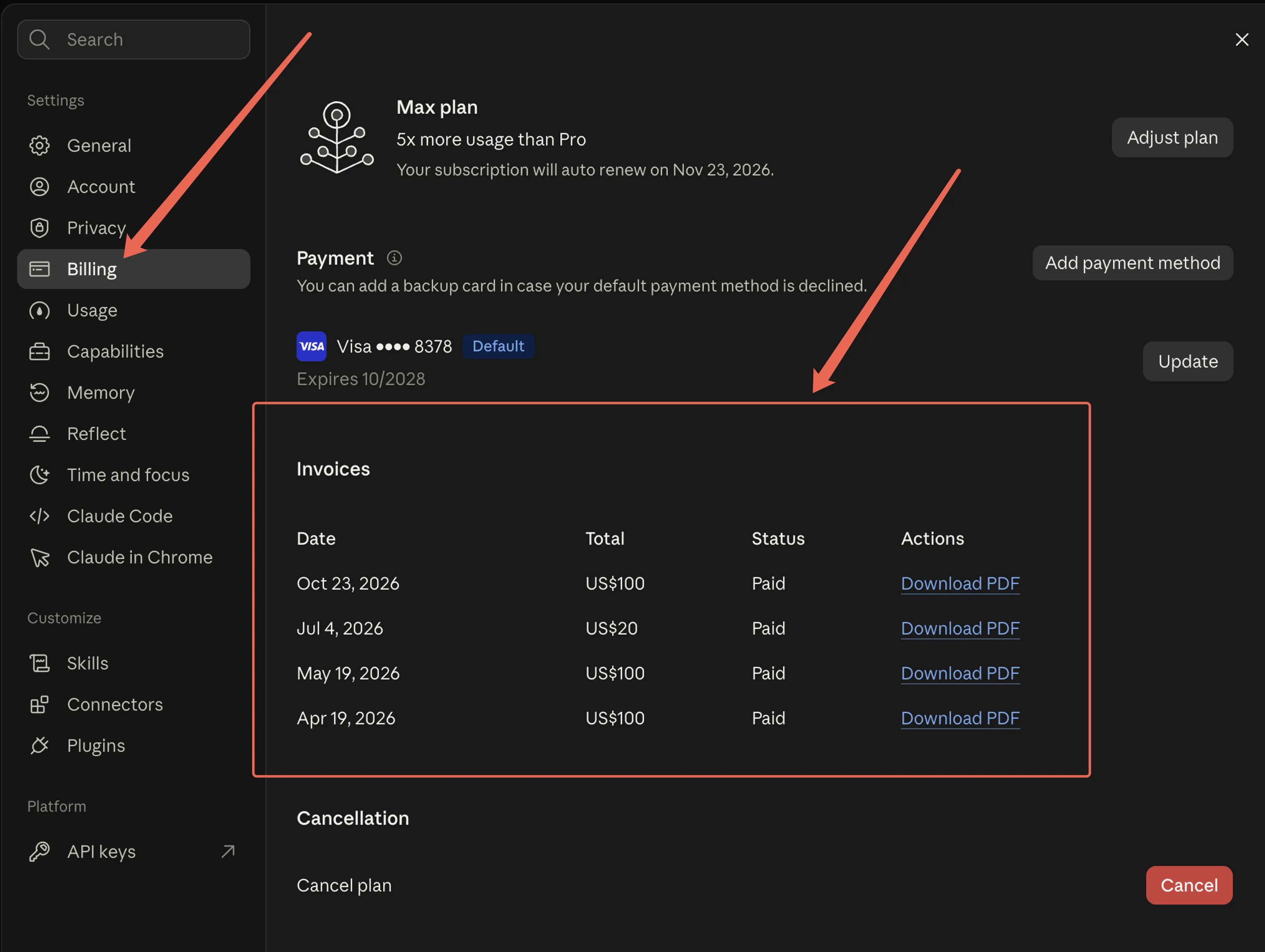1265x952 pixels.
Task: Click the Time and focus moon icon
Action: pos(40,475)
